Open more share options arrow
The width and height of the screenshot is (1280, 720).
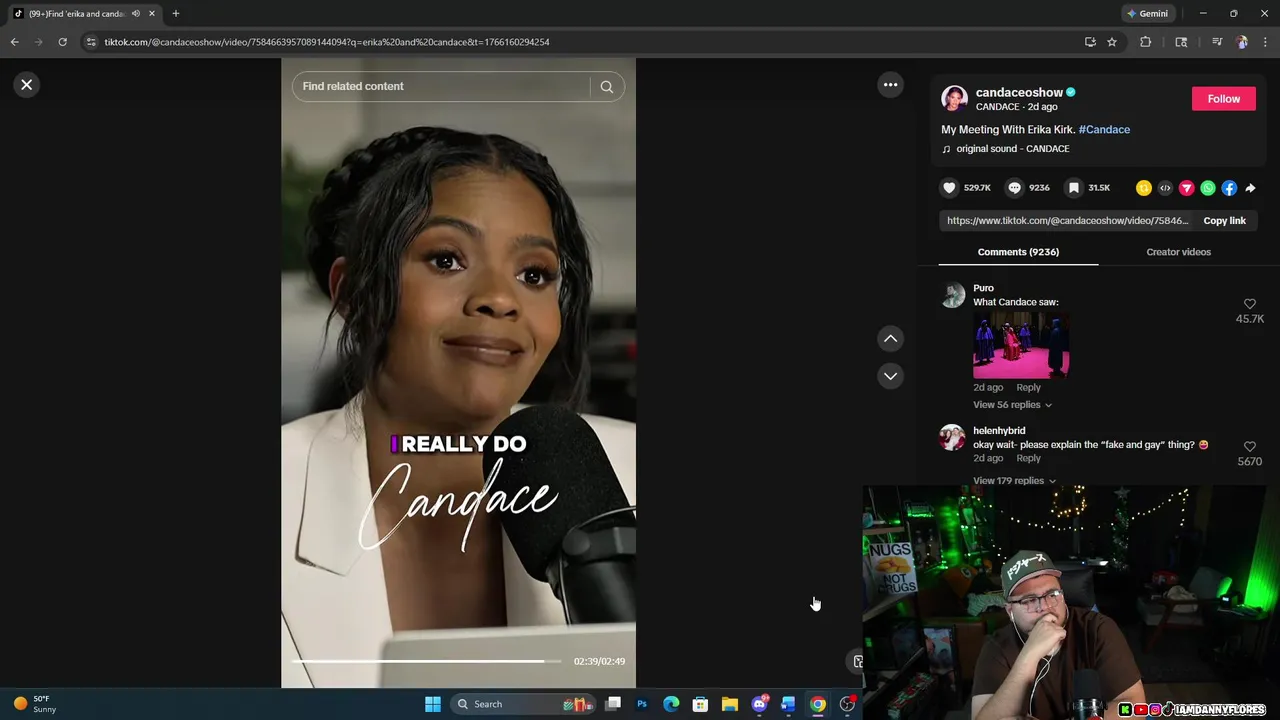coord(1250,188)
